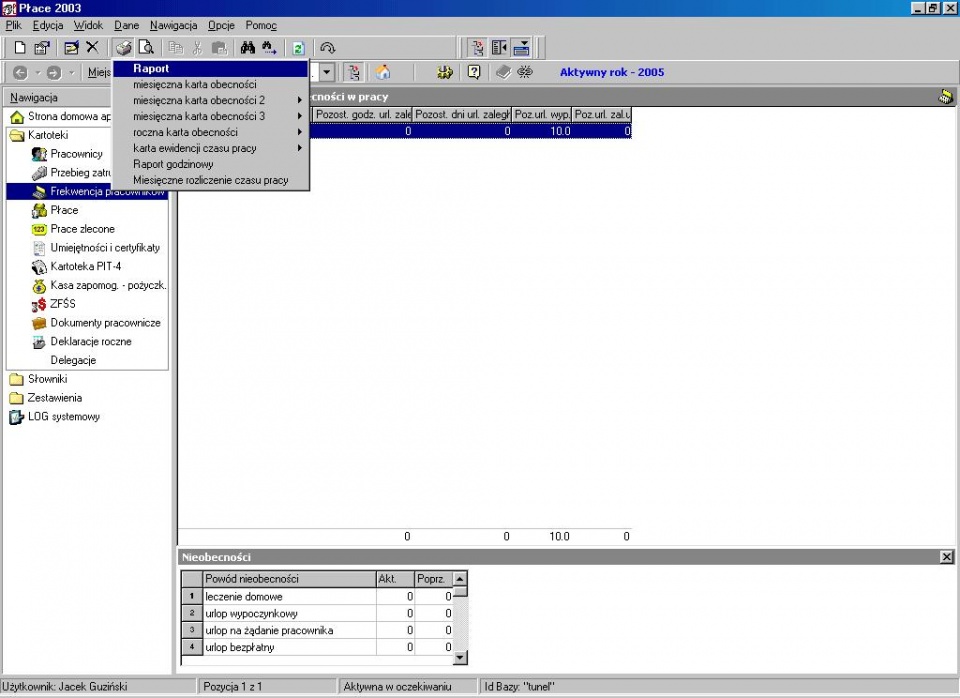Expand 'miesięczna karta obecności 3' submenu

pyautogui.click(x=211, y=116)
